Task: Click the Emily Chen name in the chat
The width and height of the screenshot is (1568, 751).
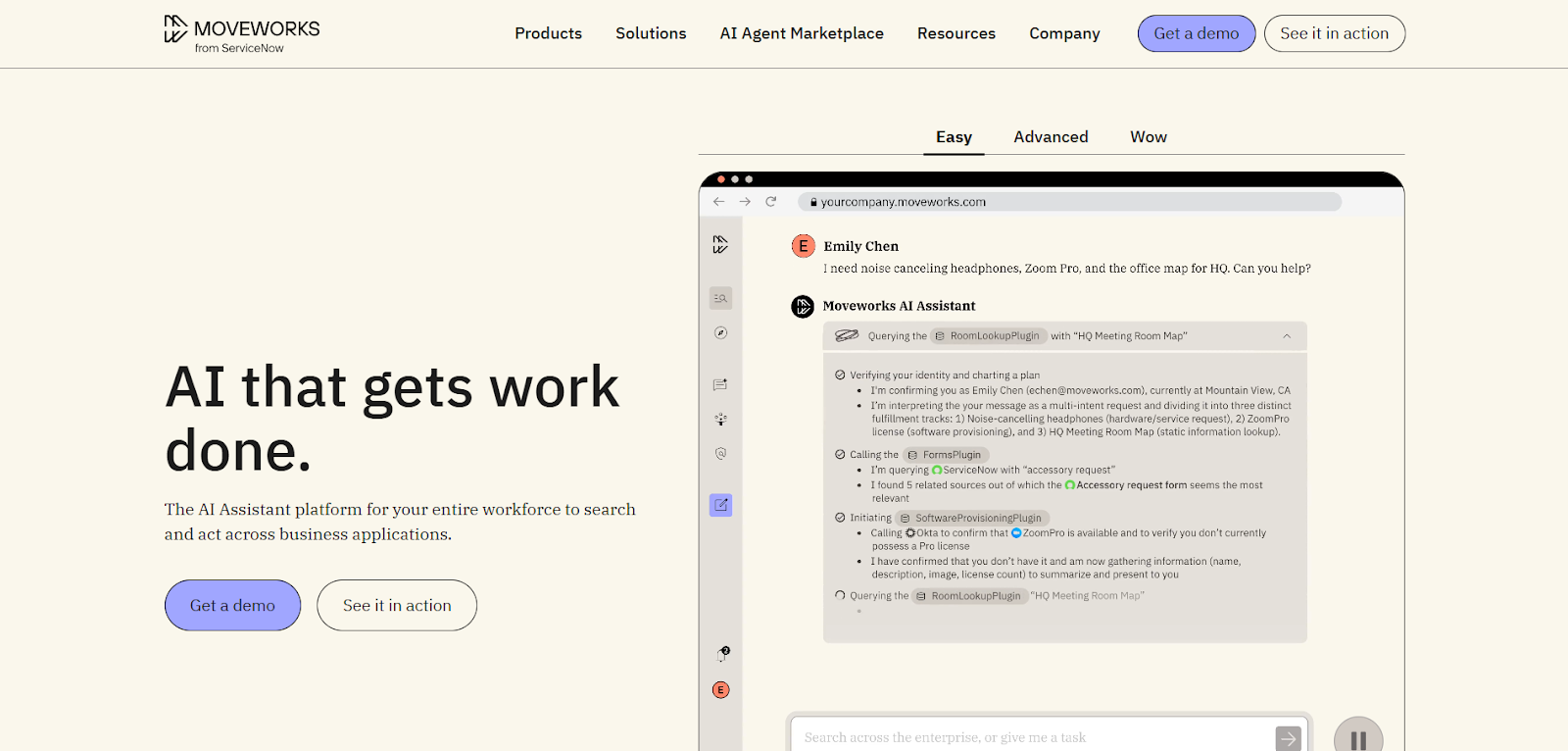Action: (860, 246)
